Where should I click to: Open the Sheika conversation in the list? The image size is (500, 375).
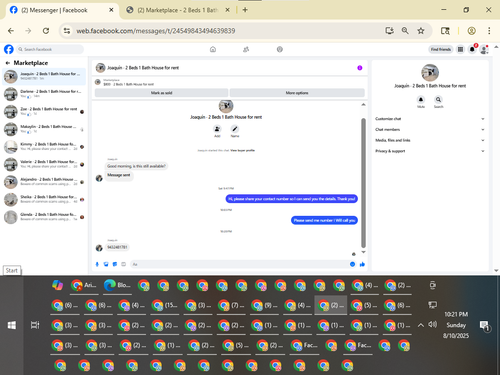44,199
